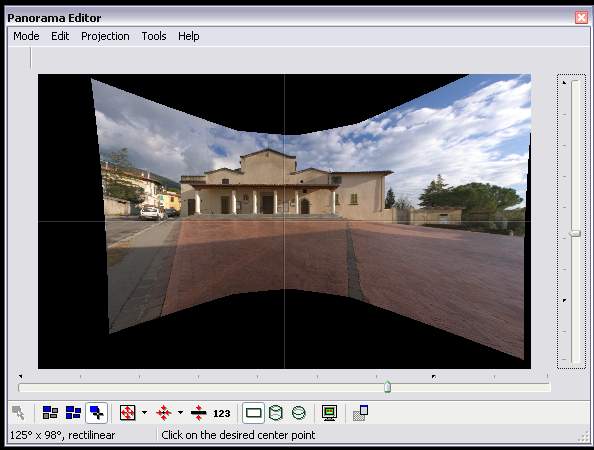
Task: Click the rightmost toolbar image overlay icon
Action: (360, 412)
